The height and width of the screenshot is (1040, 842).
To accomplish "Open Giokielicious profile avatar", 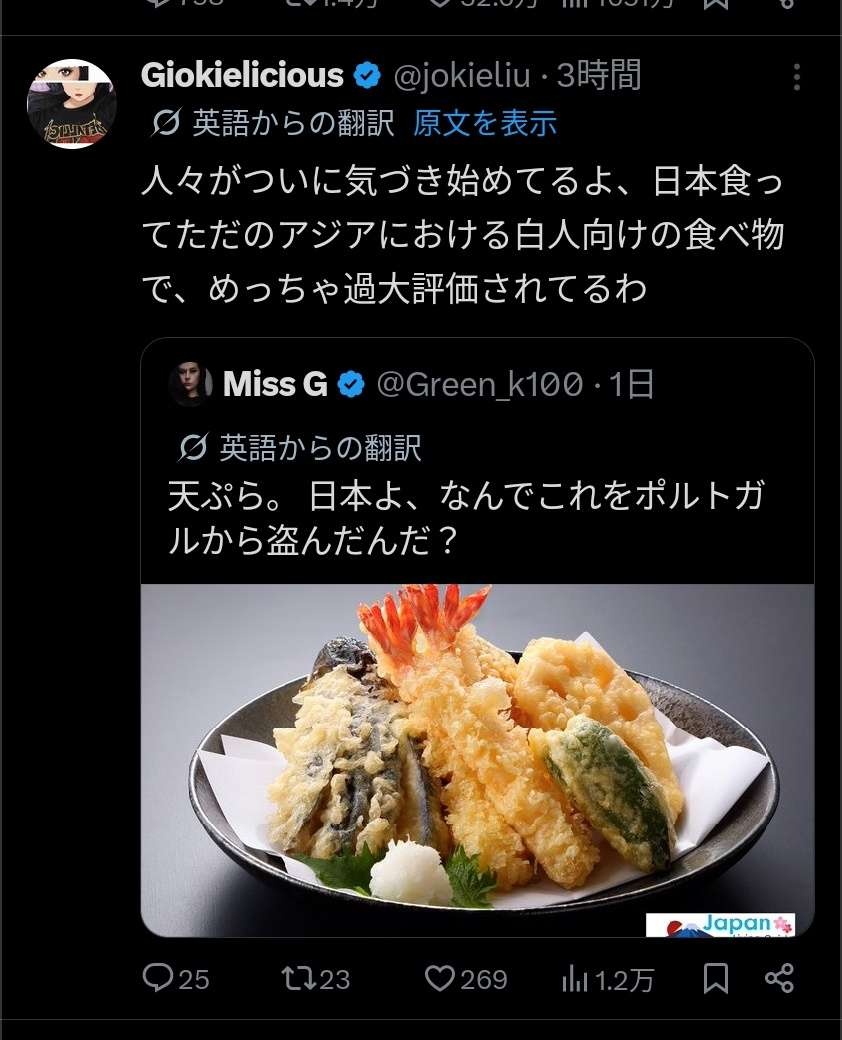I will pyautogui.click(x=72, y=104).
